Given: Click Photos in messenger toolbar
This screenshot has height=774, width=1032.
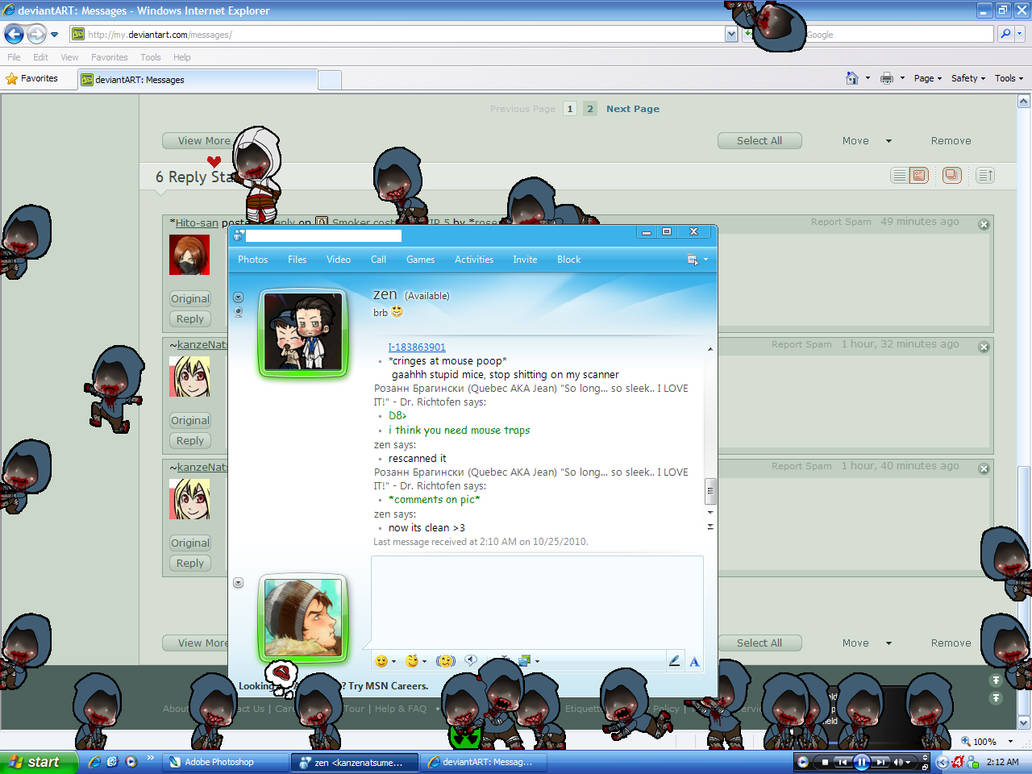Looking at the screenshot, I should pyautogui.click(x=253, y=259).
